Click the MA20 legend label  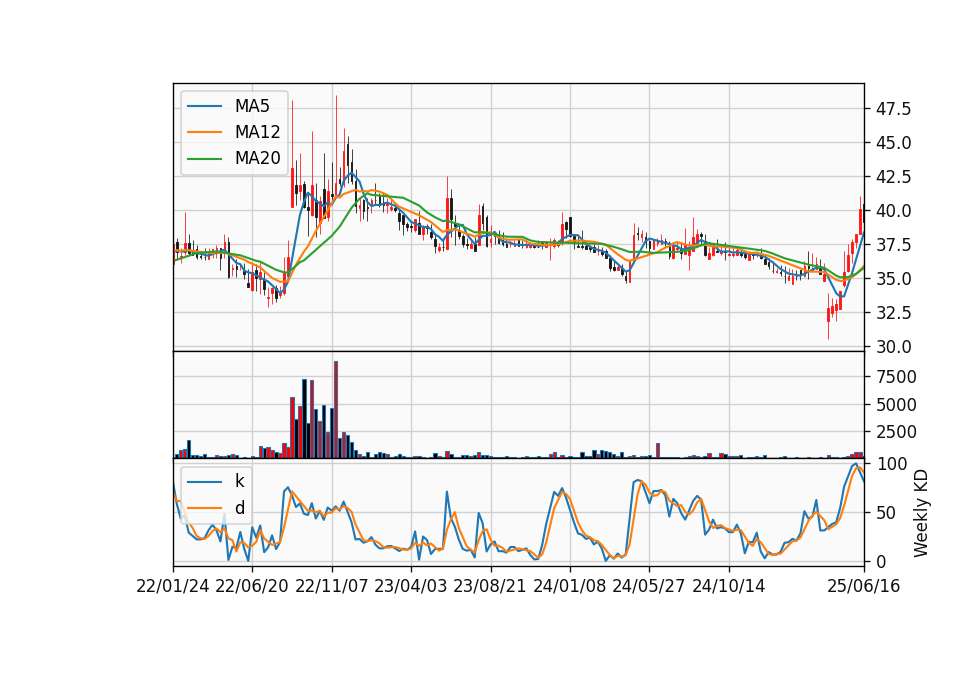pyautogui.click(x=257, y=158)
